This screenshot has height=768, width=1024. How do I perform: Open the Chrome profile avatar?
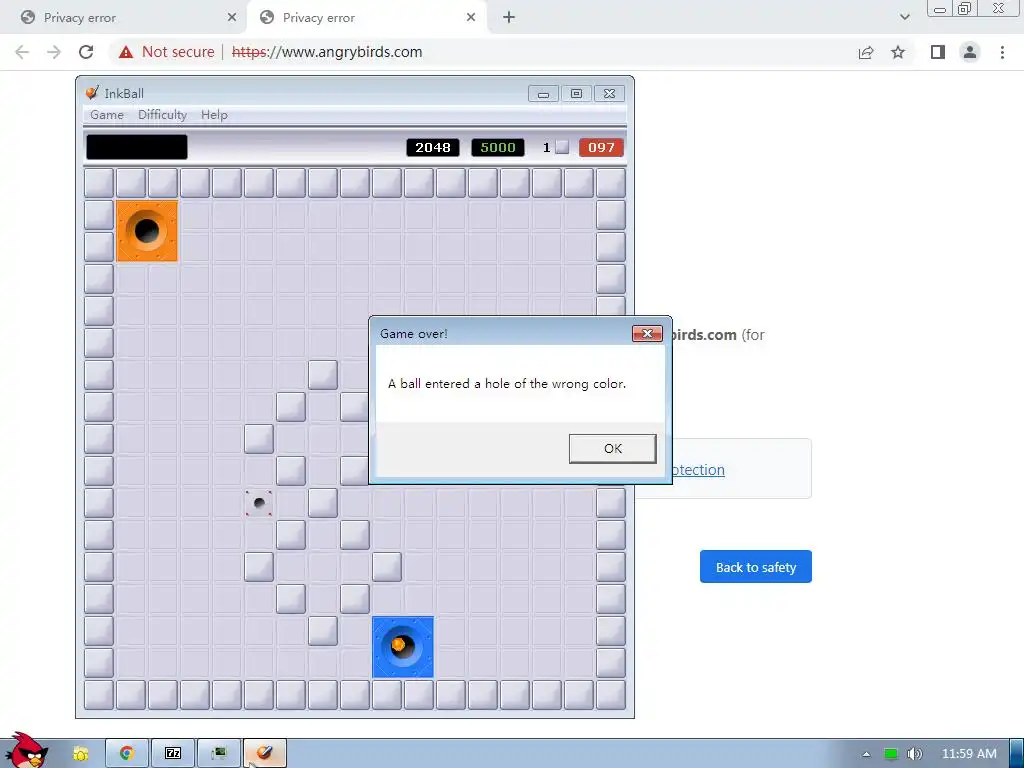coord(970,52)
